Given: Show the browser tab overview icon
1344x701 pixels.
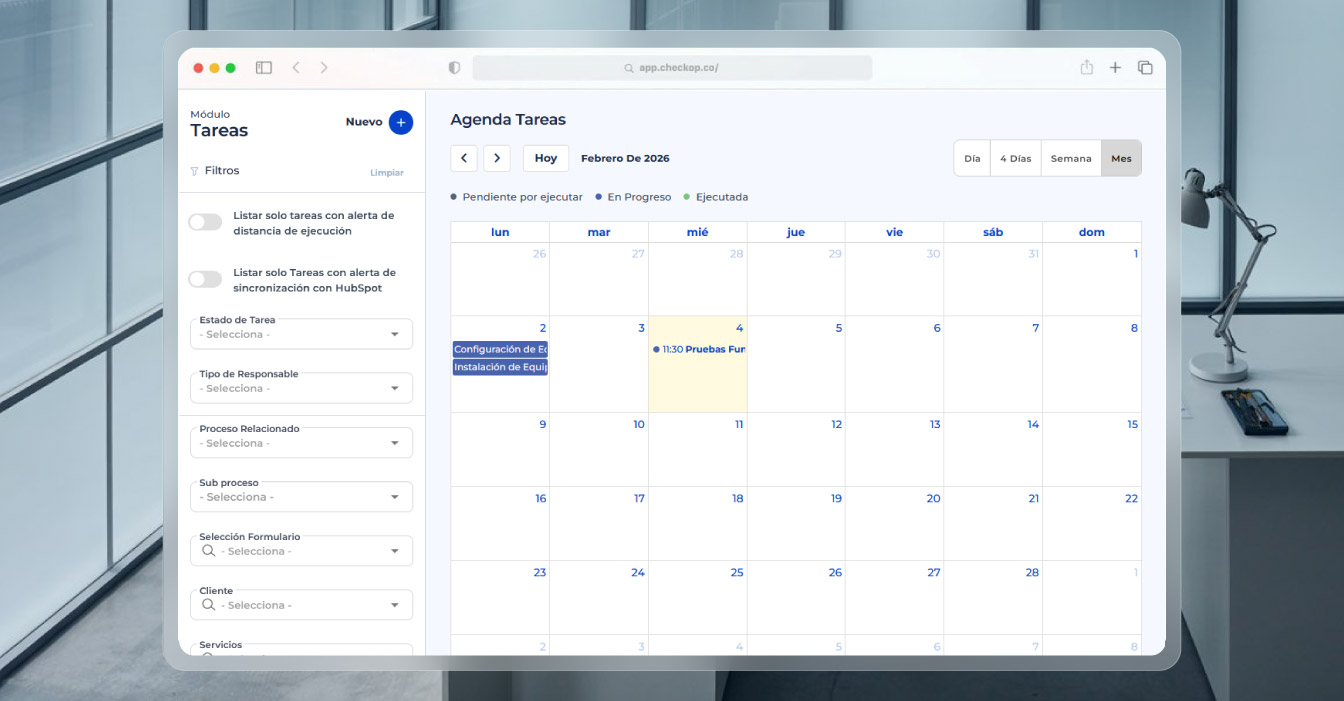Looking at the screenshot, I should pyautogui.click(x=1145, y=68).
